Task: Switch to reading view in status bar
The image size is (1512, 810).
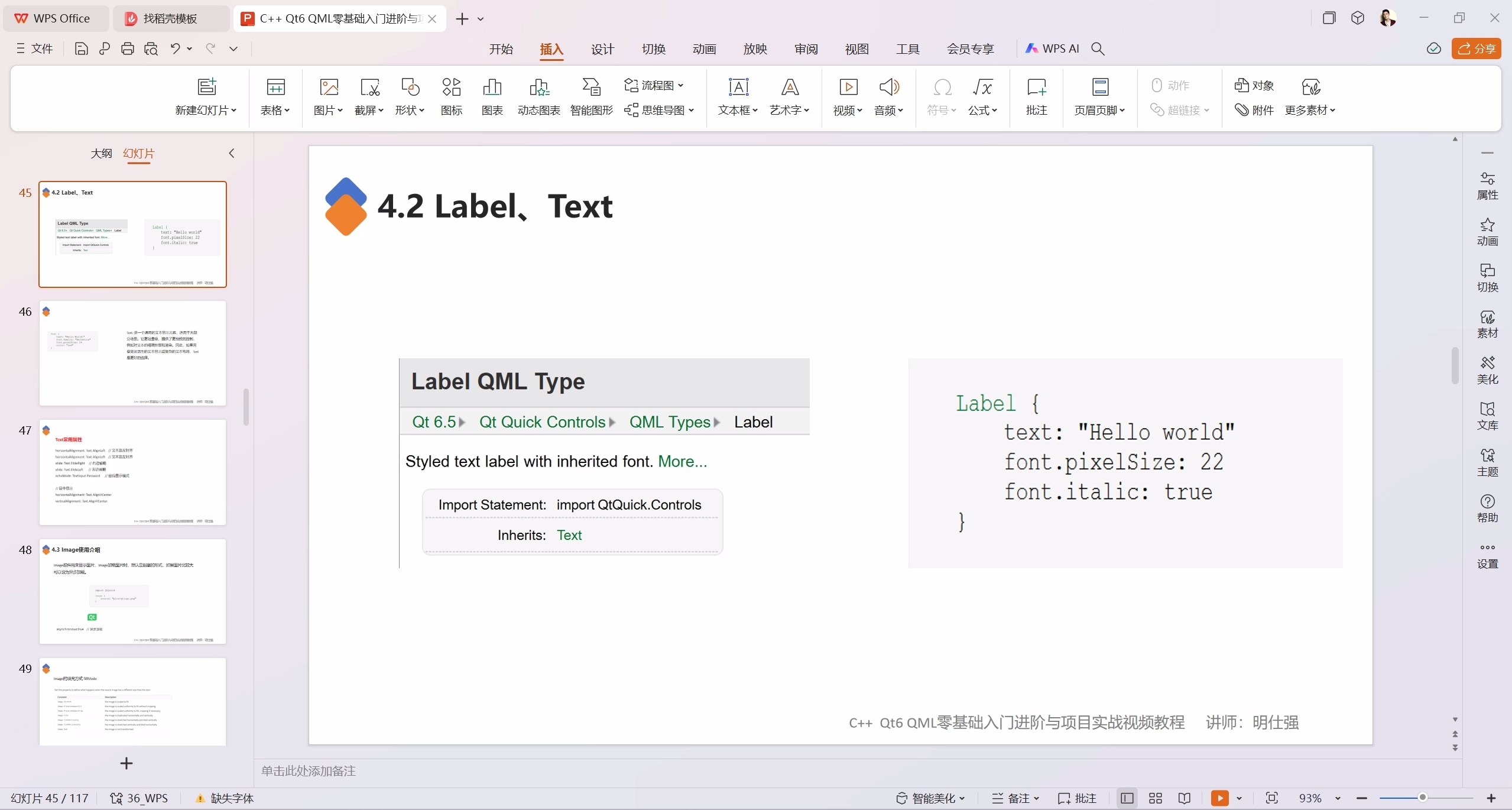Action: 1184,798
